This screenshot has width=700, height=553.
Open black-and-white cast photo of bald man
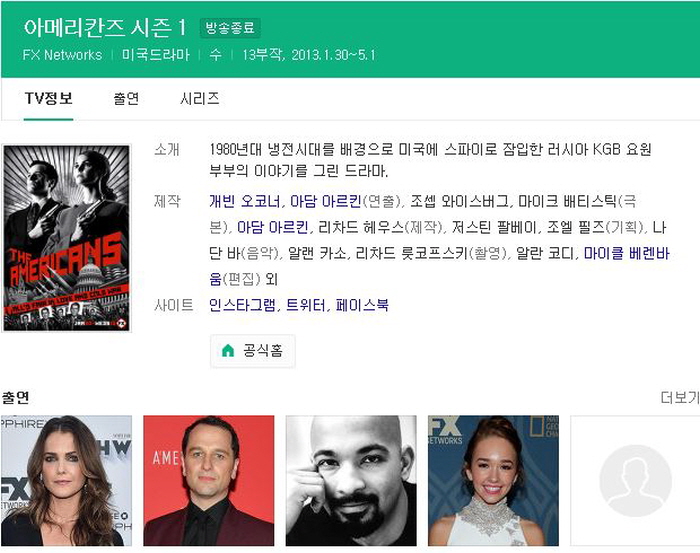click(351, 481)
